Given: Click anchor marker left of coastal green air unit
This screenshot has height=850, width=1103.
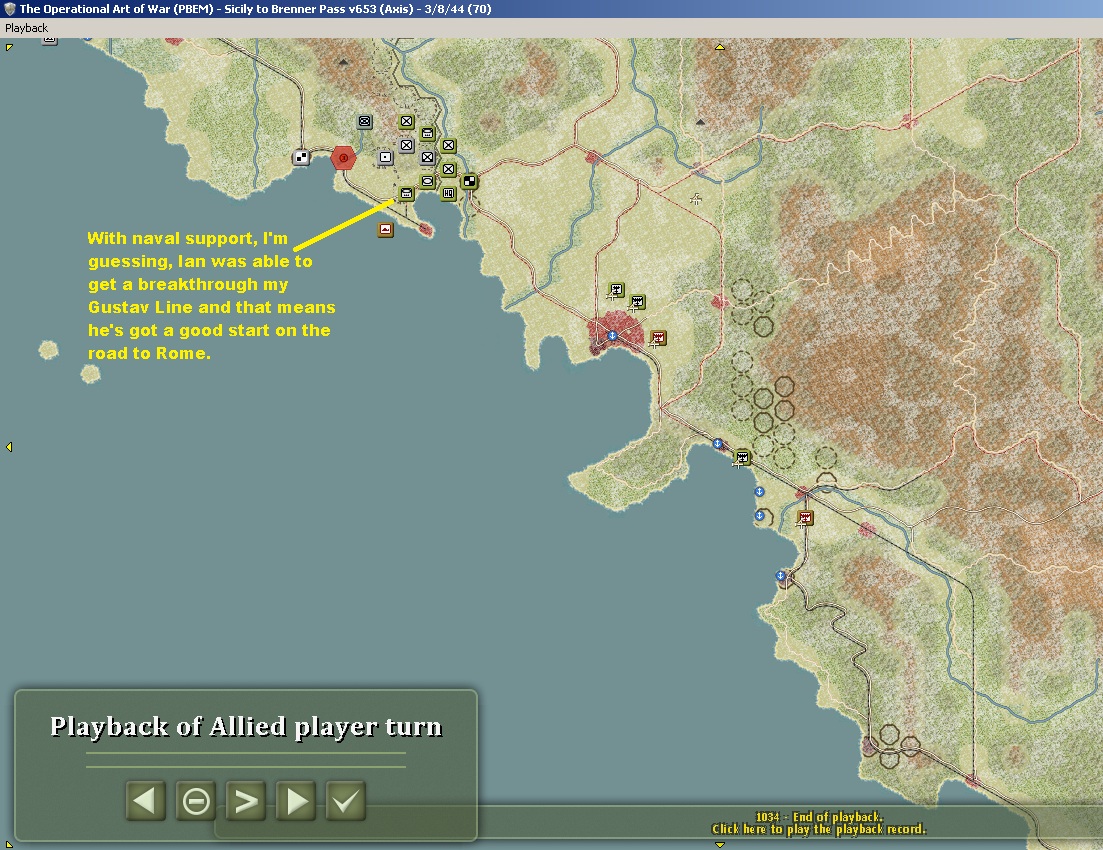Looking at the screenshot, I should pyautogui.click(x=718, y=444).
